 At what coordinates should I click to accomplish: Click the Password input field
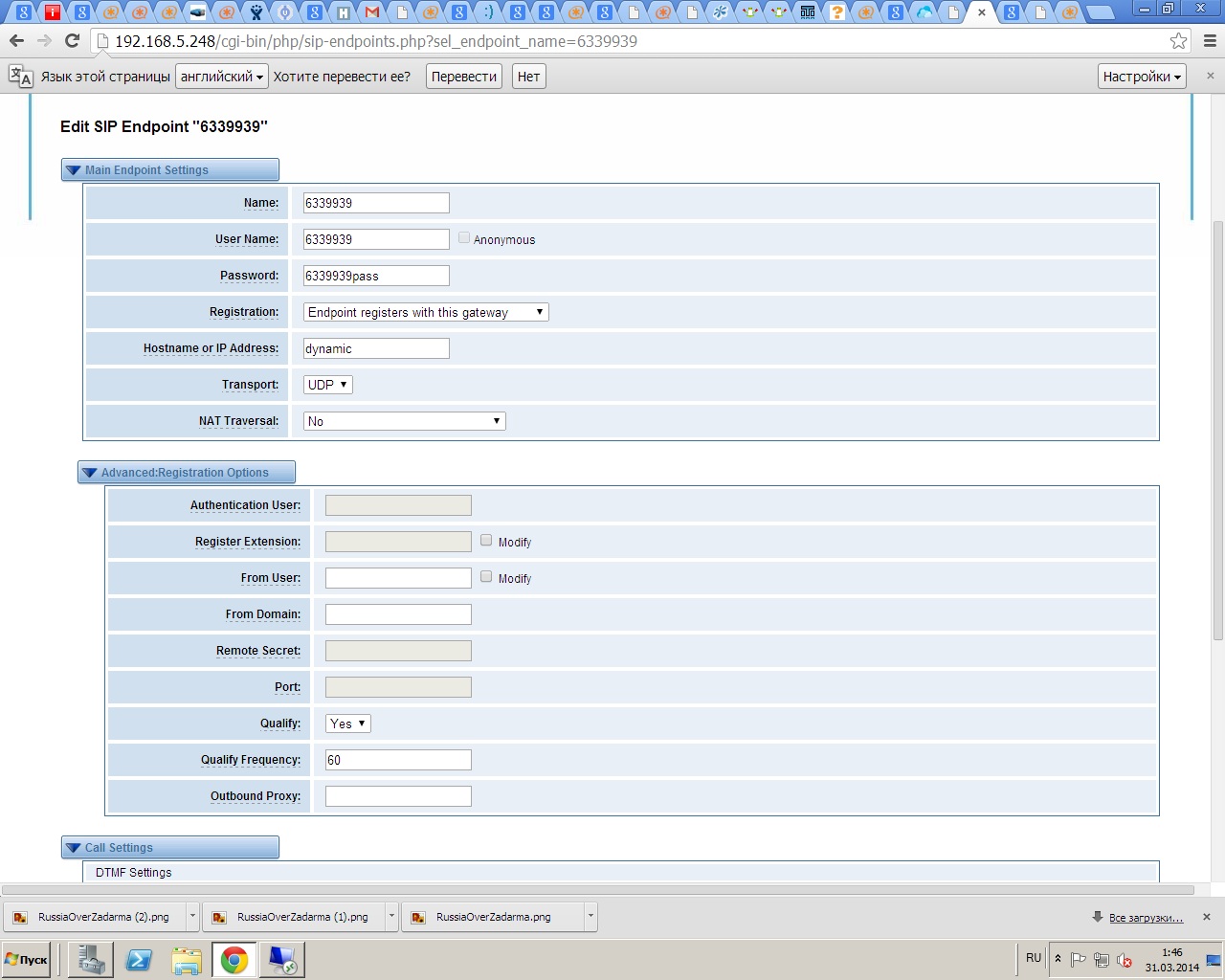pos(376,276)
